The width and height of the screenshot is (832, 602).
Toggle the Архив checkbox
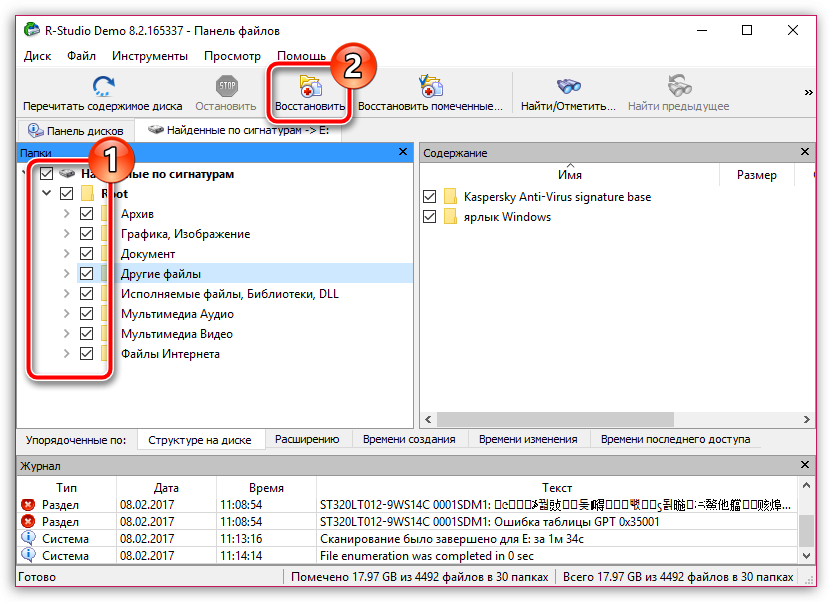click(x=86, y=214)
